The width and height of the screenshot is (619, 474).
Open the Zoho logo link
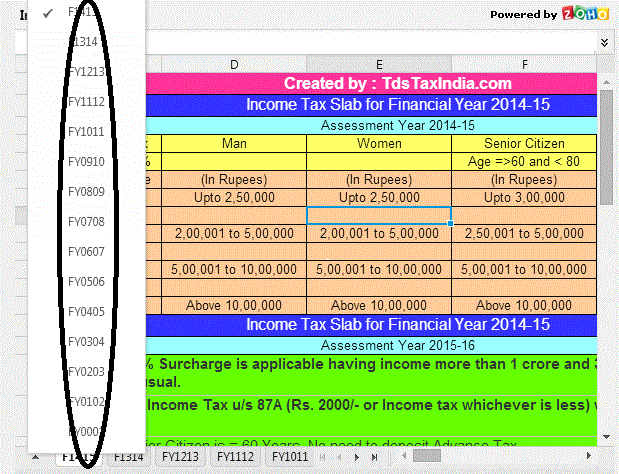(x=585, y=14)
